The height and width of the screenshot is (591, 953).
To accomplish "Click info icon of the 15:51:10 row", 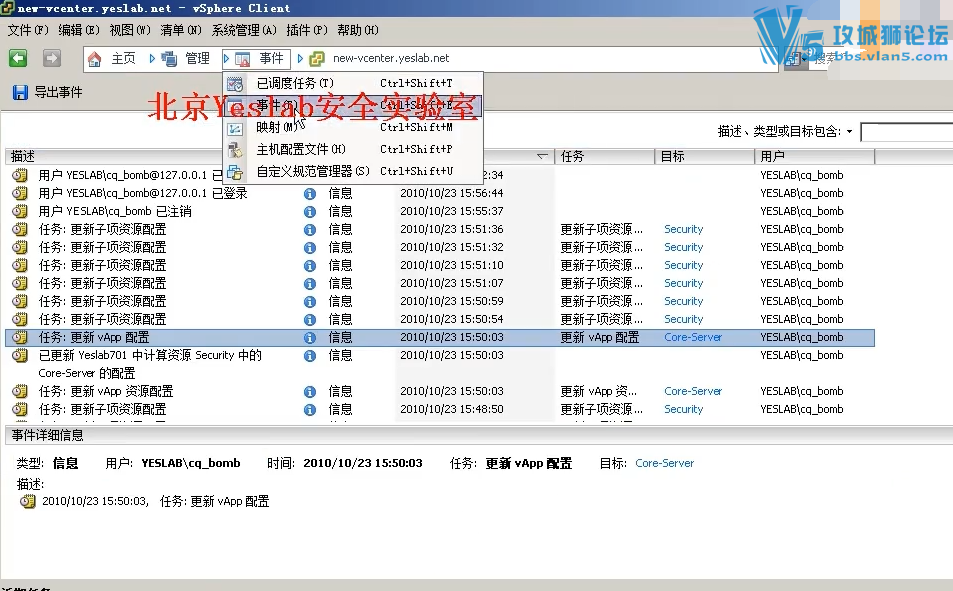I will (x=310, y=266).
